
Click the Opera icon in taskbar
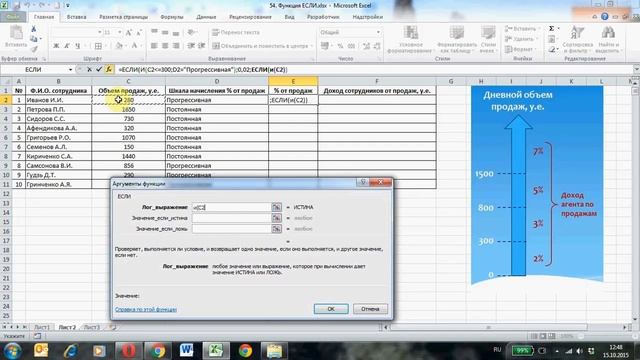pos(129,350)
